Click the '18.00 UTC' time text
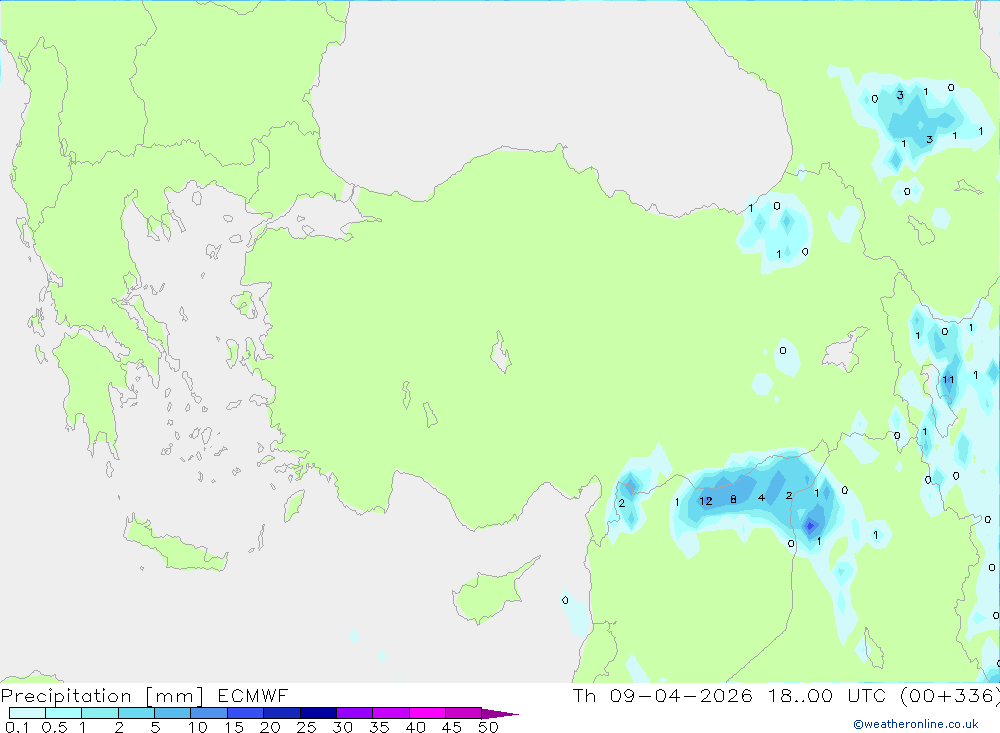 [x=827, y=696]
